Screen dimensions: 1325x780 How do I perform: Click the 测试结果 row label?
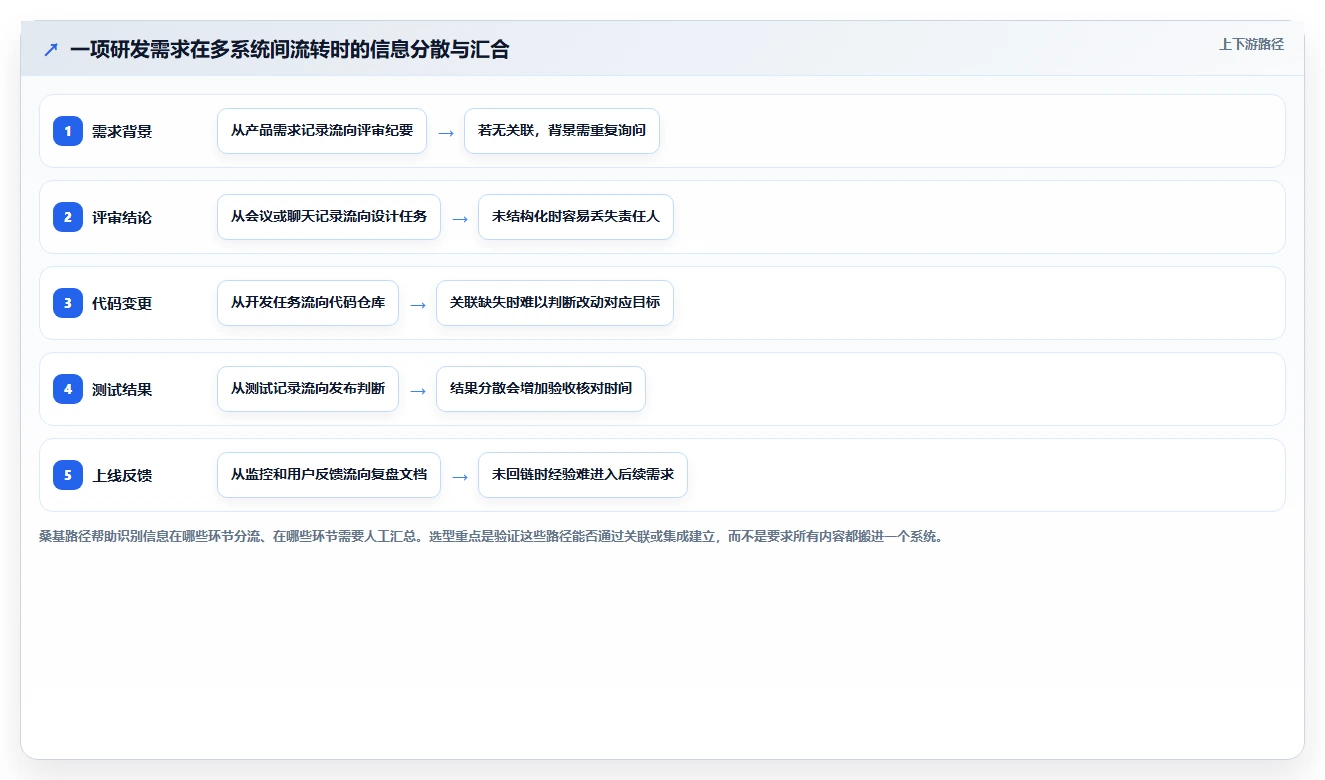pyautogui.click(x=122, y=389)
